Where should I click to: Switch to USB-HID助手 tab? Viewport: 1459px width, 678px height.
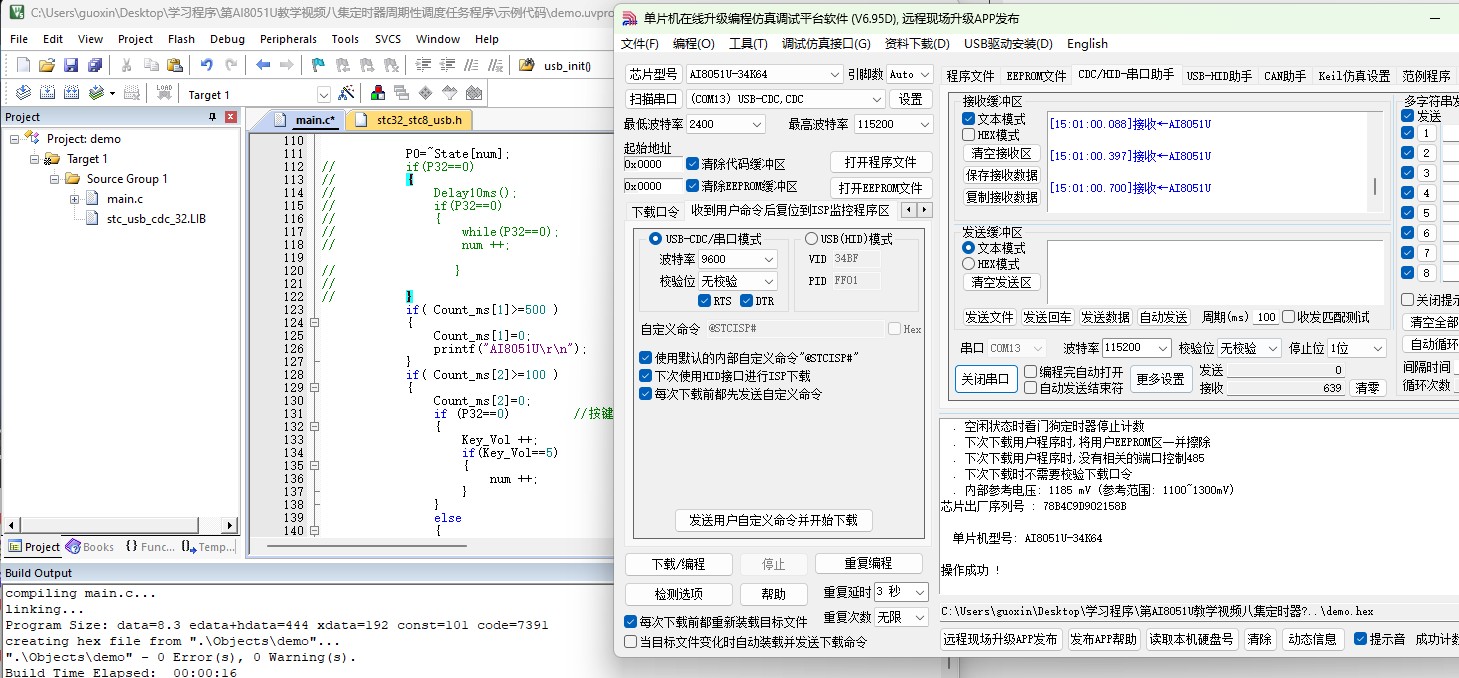(x=1219, y=76)
